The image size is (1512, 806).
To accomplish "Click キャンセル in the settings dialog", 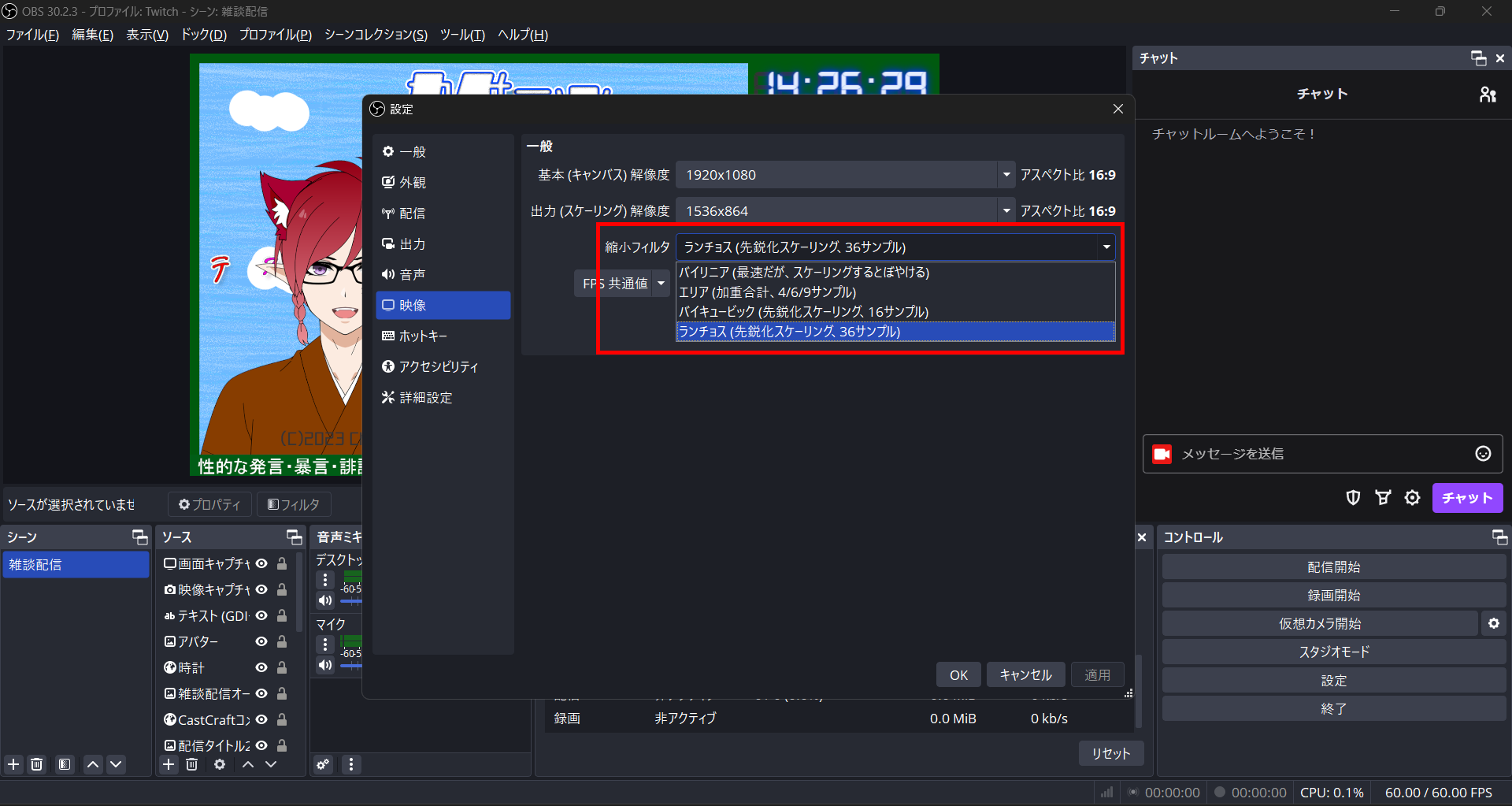I will pos(1025,674).
